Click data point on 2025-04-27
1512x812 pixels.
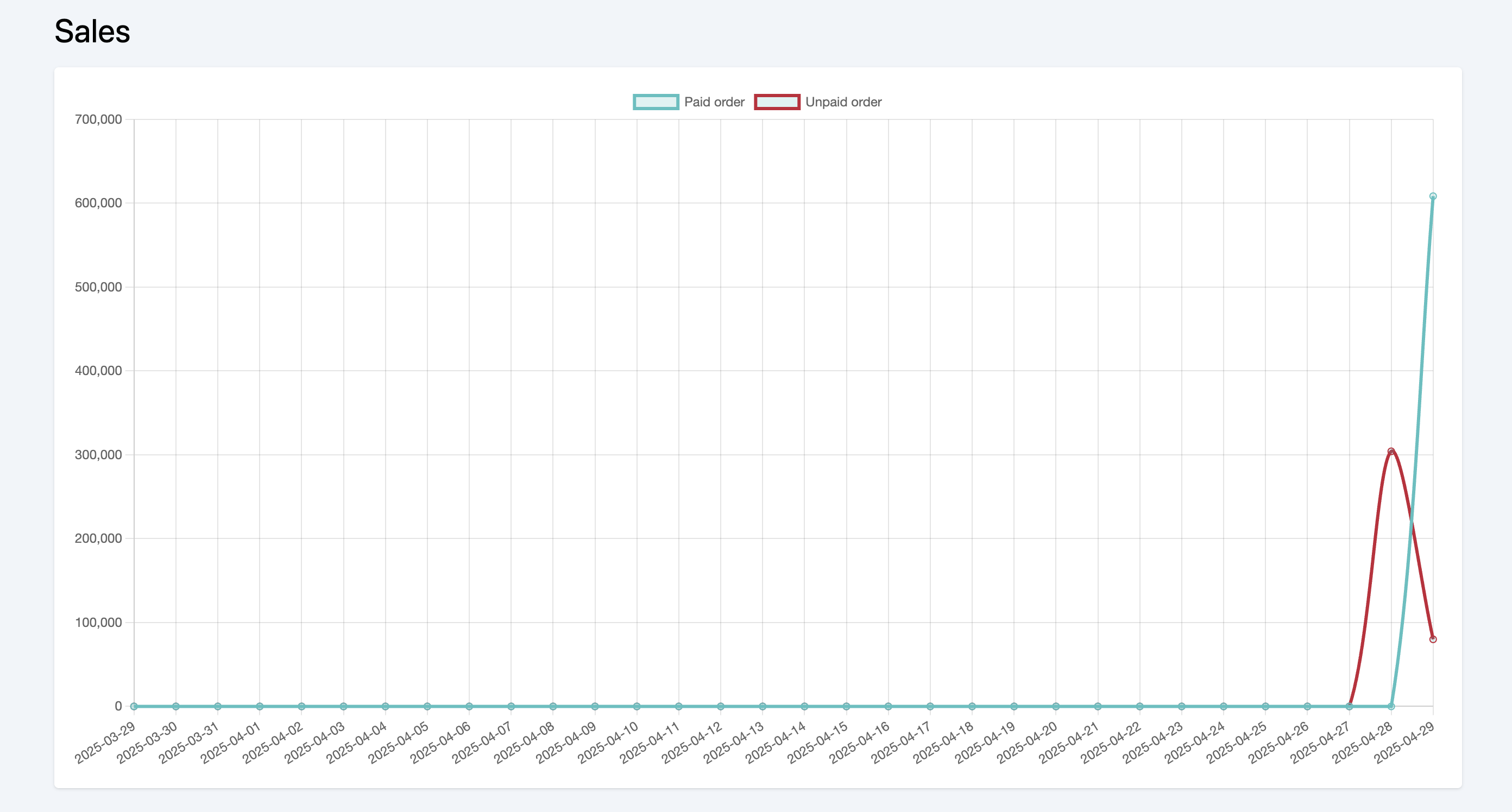tap(1349, 706)
